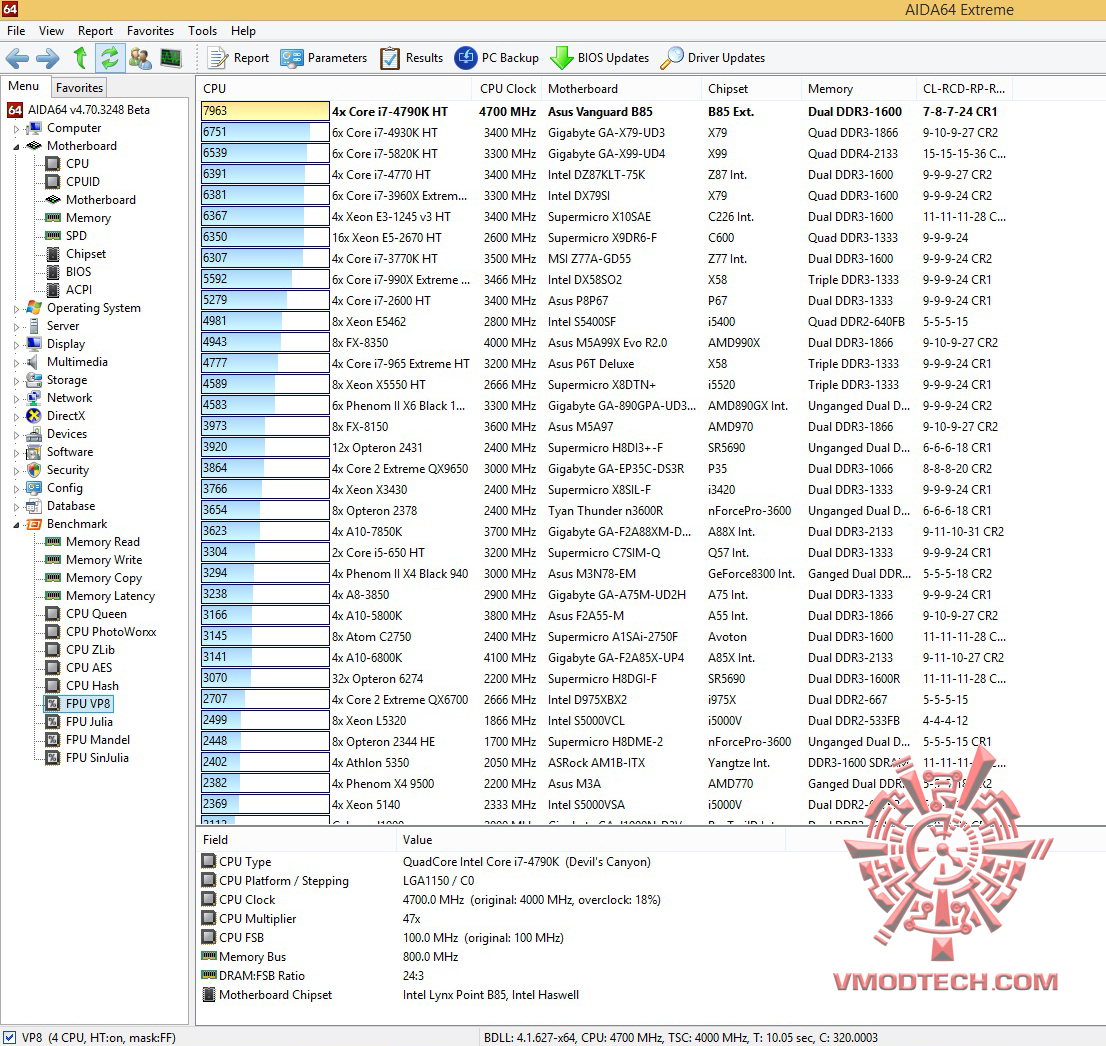
Task: Sort by the Chipset column header
Action: point(752,89)
